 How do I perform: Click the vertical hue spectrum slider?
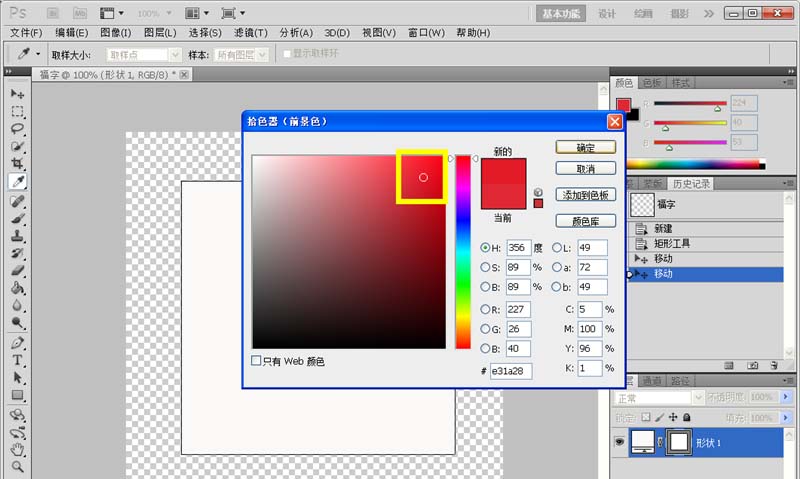[463, 252]
